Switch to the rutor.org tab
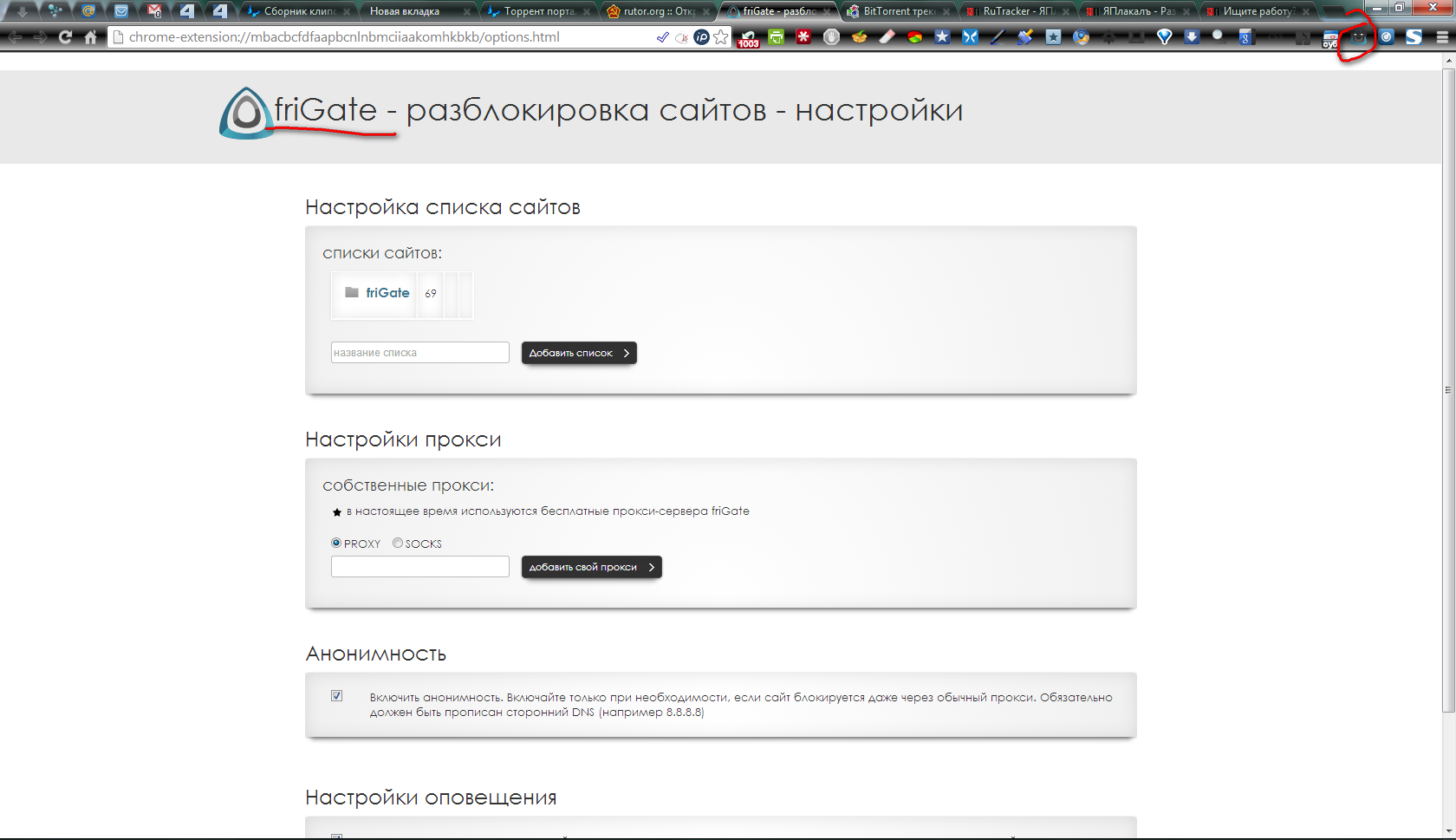The width and height of the screenshot is (1456, 840). coord(657,11)
